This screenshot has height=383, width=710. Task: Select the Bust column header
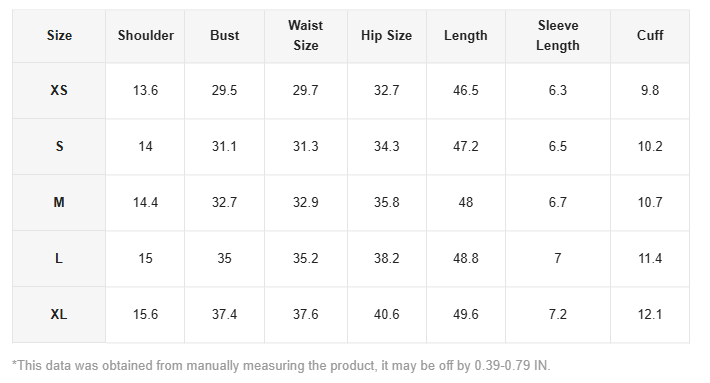[225, 35]
